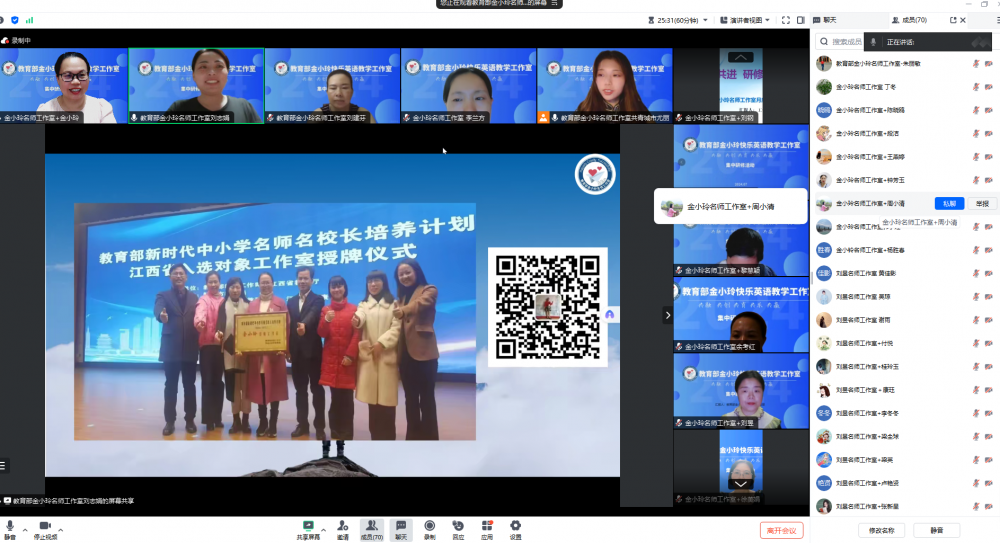Toggle the Members (成员) panel from bottom toolbar

[x=371, y=528]
